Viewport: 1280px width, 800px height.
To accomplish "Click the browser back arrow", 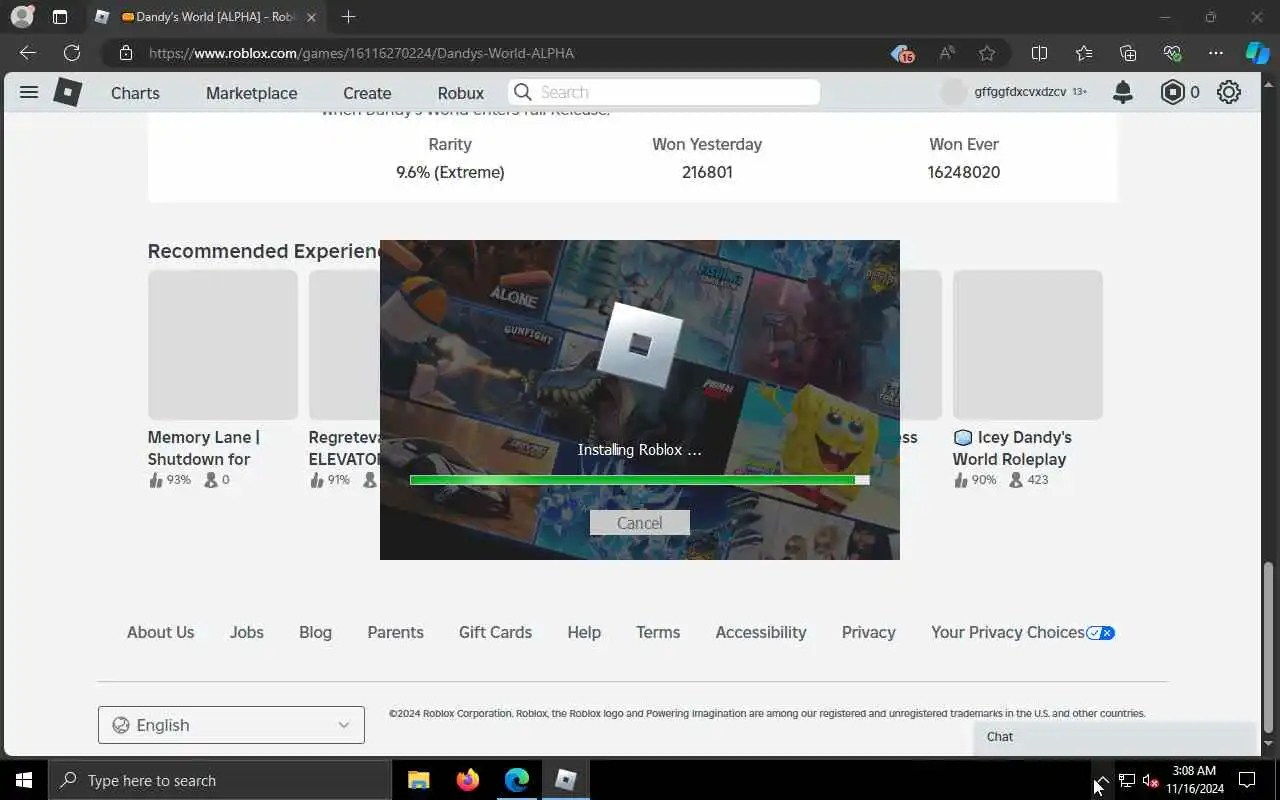I will pyautogui.click(x=27, y=53).
